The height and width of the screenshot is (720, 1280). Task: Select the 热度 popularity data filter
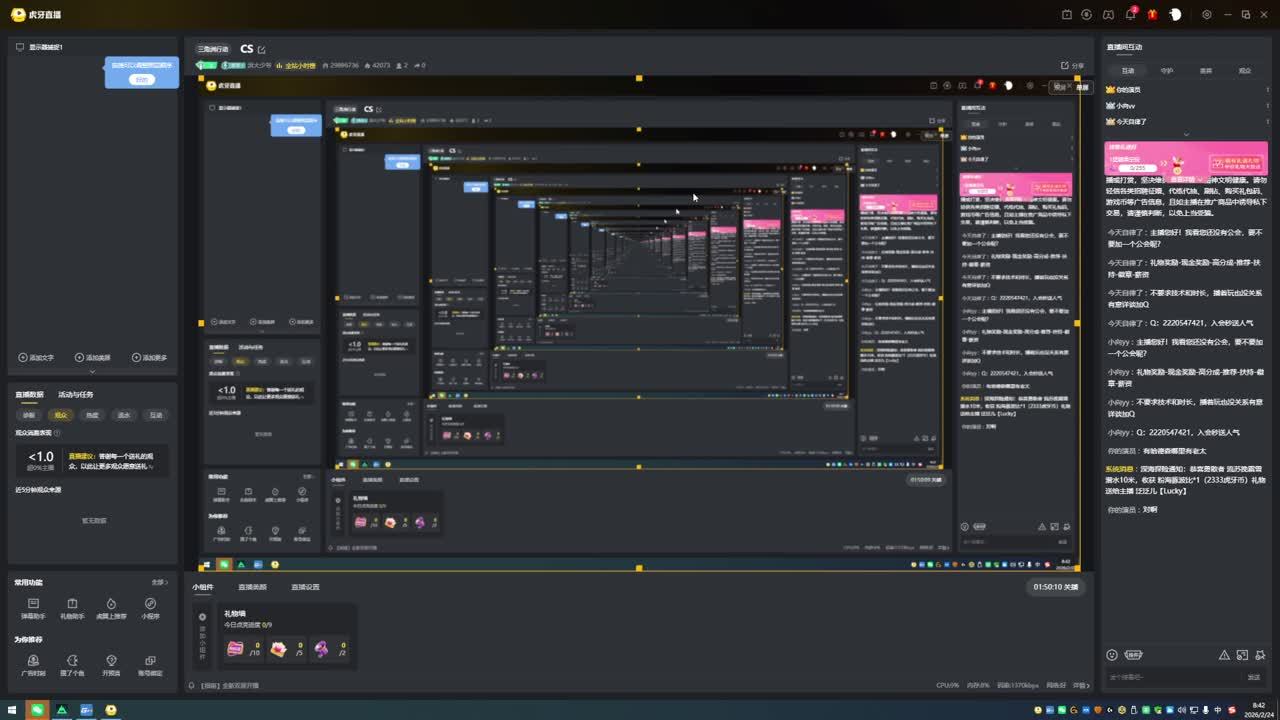(92, 415)
